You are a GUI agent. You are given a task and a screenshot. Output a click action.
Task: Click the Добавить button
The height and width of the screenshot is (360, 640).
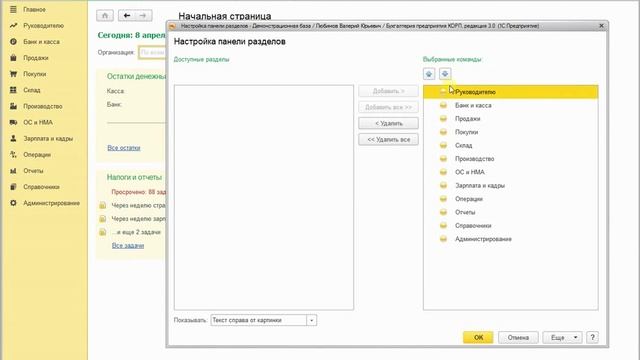(x=389, y=91)
